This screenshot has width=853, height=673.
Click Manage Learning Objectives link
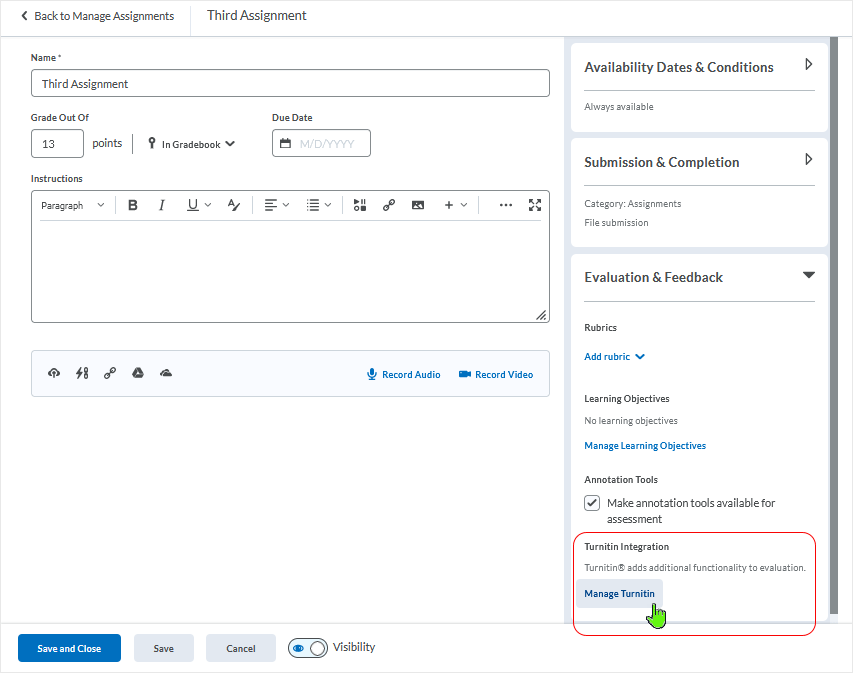pyautogui.click(x=645, y=446)
